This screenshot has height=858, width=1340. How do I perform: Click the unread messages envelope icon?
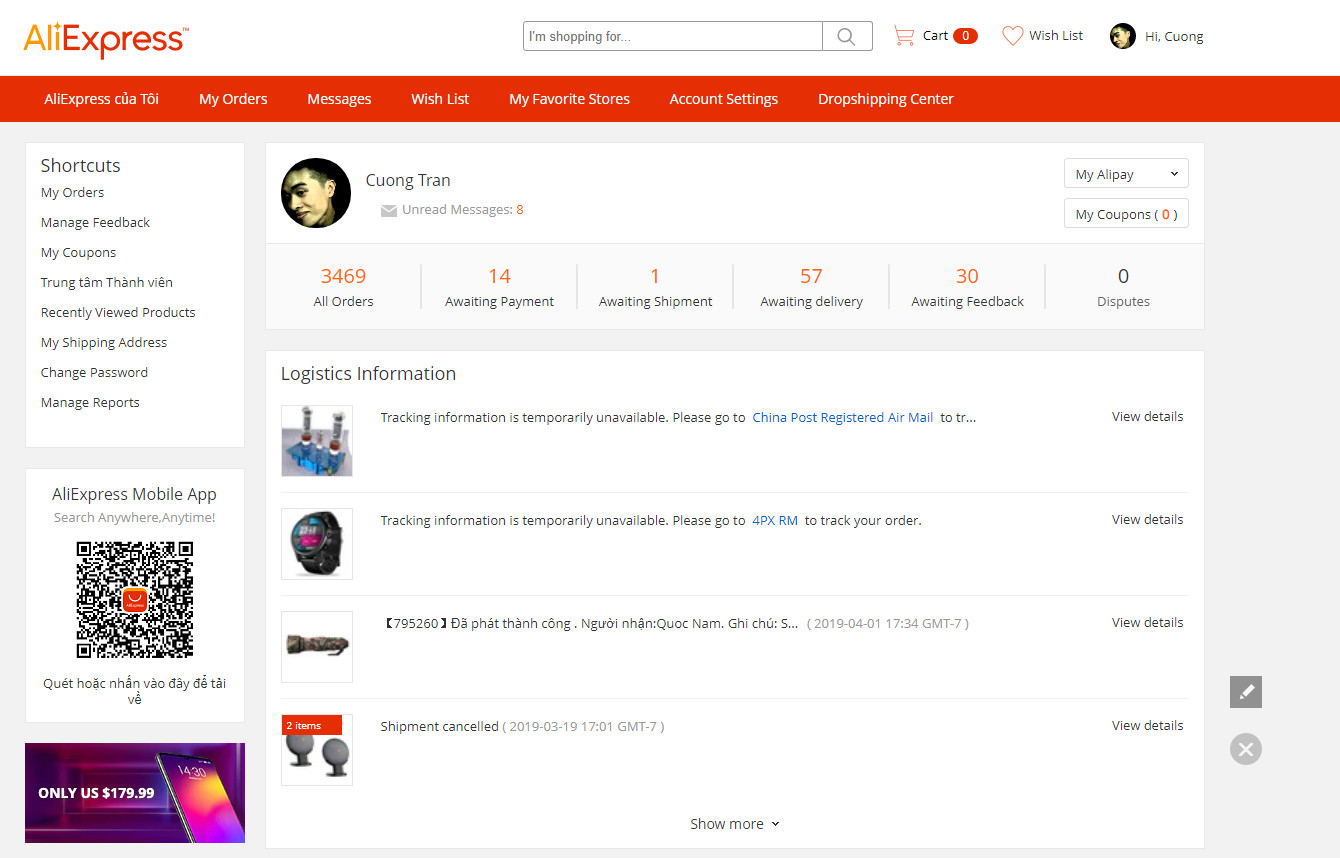coord(389,211)
